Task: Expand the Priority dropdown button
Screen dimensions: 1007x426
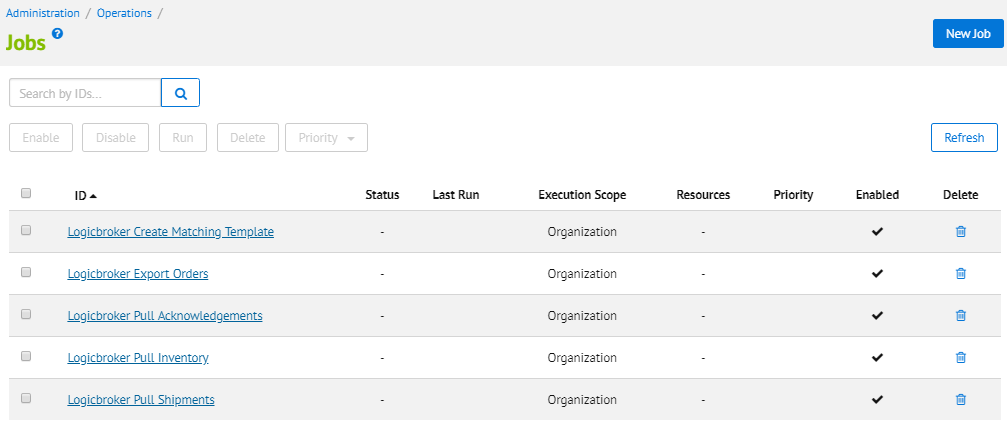Action: 326,138
